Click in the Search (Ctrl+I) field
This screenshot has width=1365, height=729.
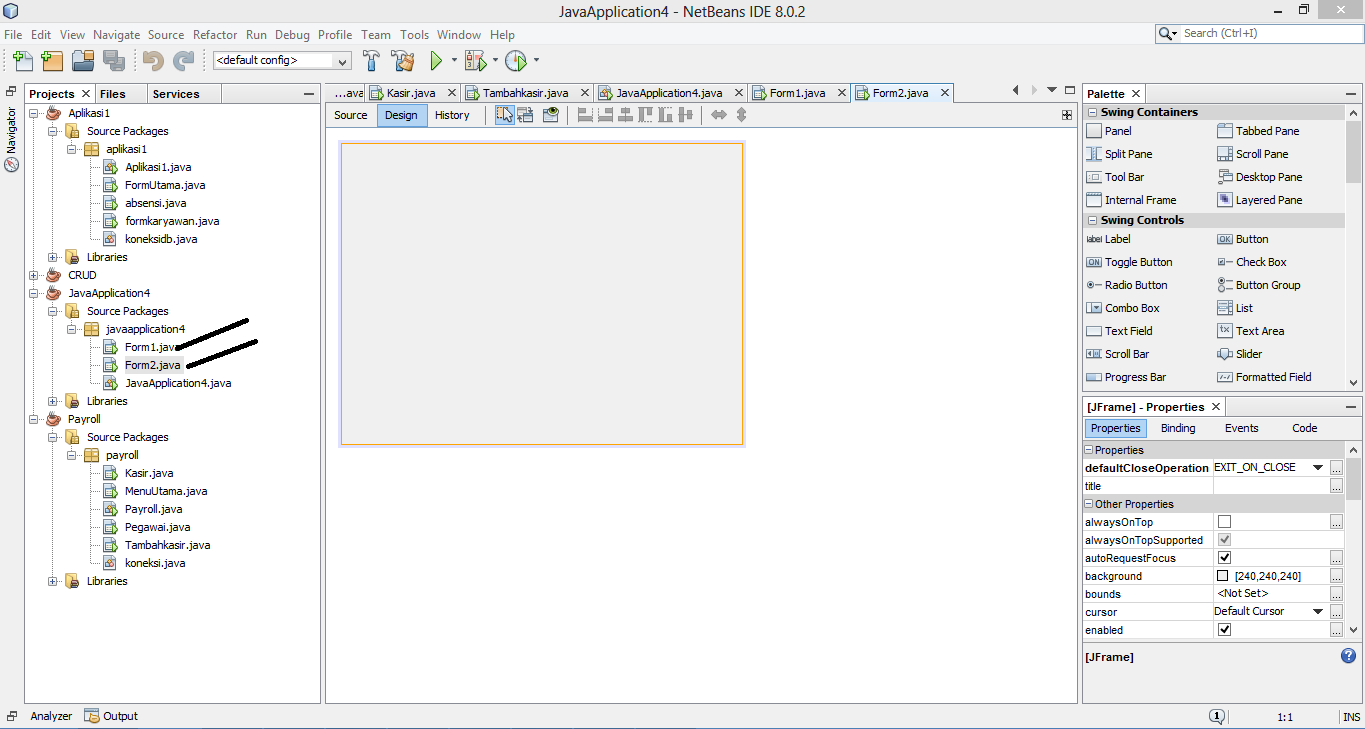click(1270, 33)
